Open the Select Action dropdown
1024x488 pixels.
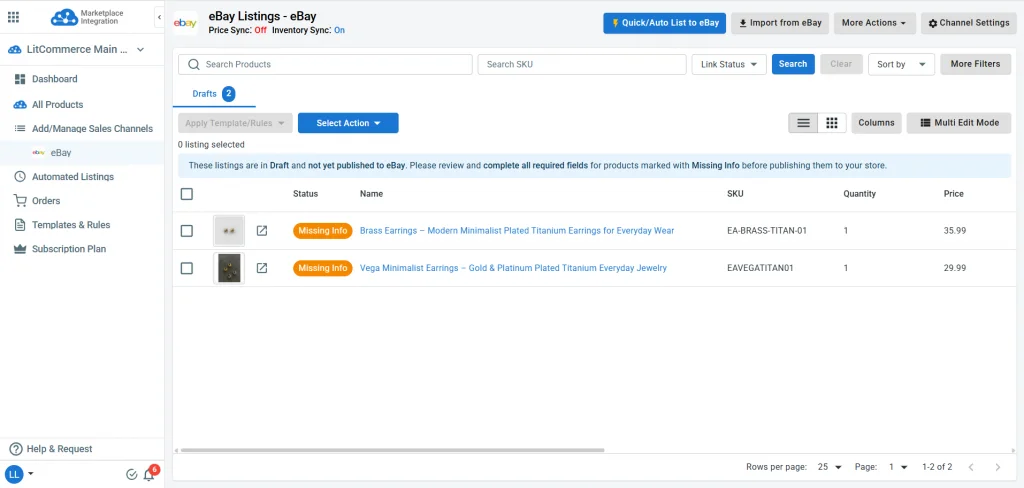point(348,123)
